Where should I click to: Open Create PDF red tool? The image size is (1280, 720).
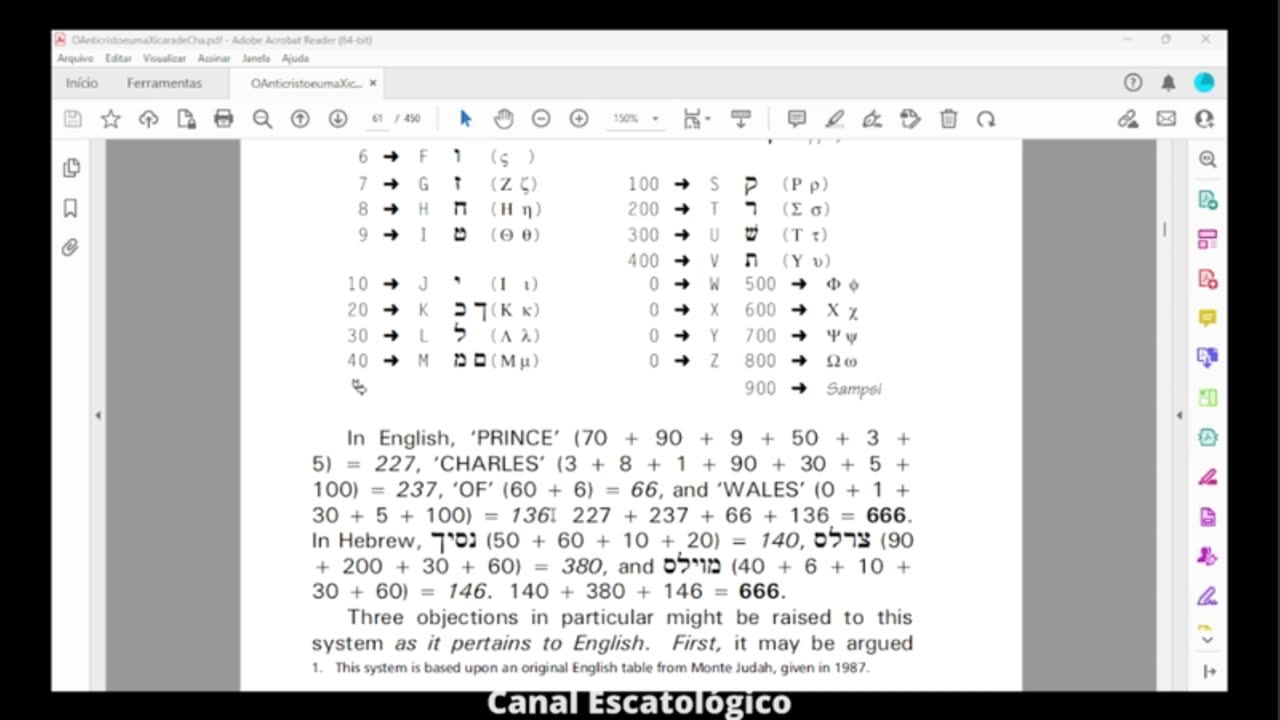coord(1208,279)
